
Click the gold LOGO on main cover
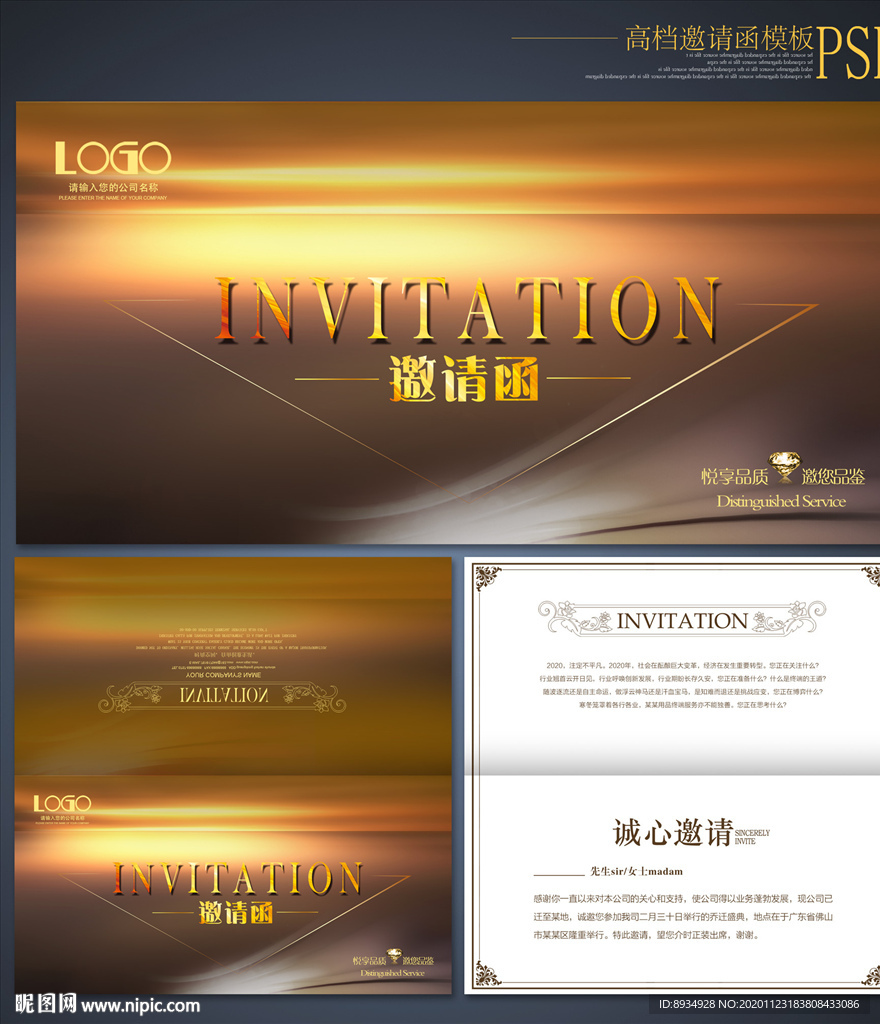[x=113, y=158]
